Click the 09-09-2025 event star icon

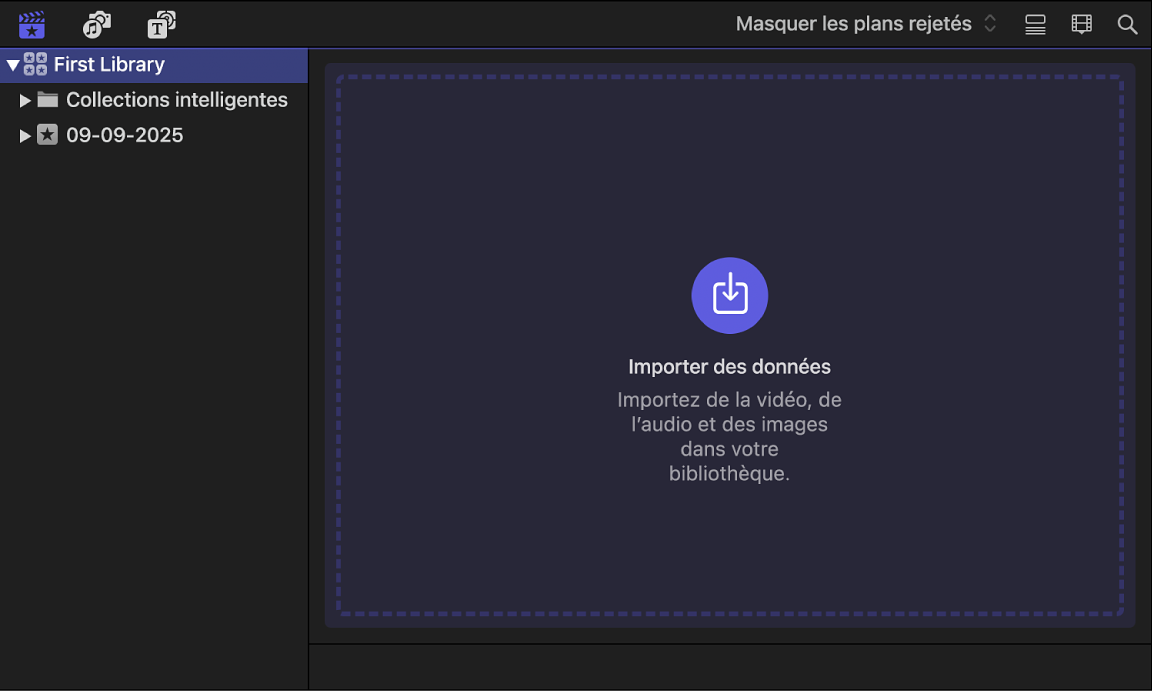pos(47,135)
